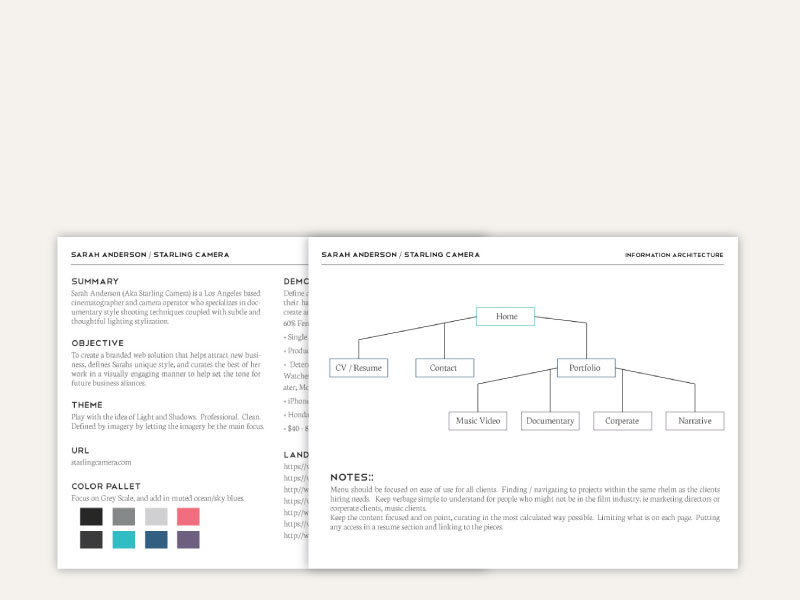Viewport: 800px width, 600px height.
Task: Choose the medium gray swatch next to black
Action: [x=123, y=516]
